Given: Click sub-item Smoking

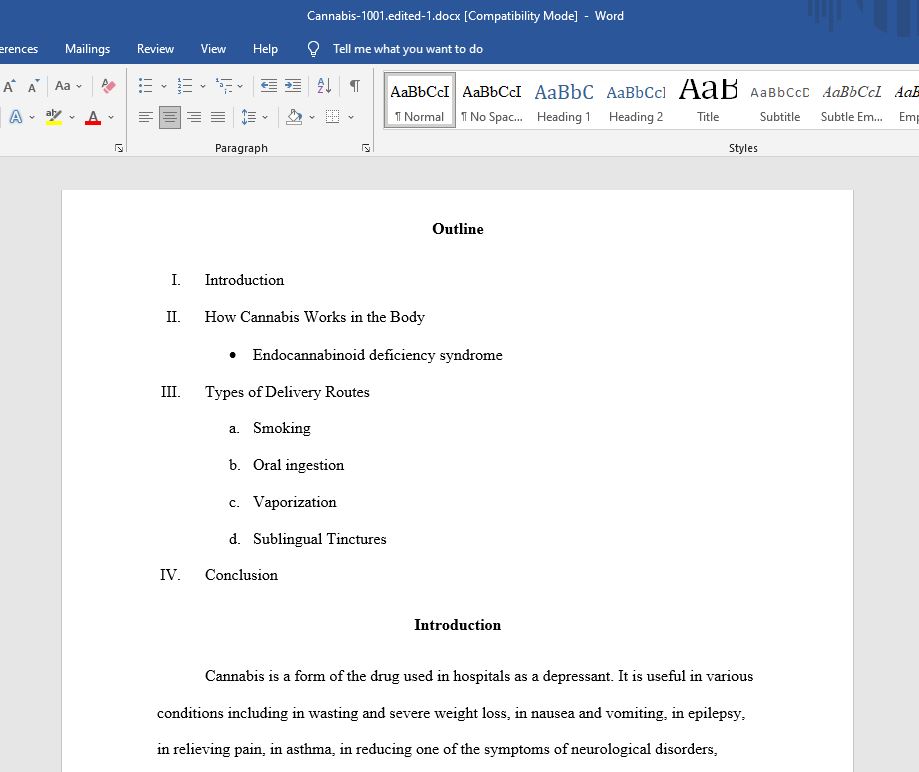Looking at the screenshot, I should pos(282,428).
